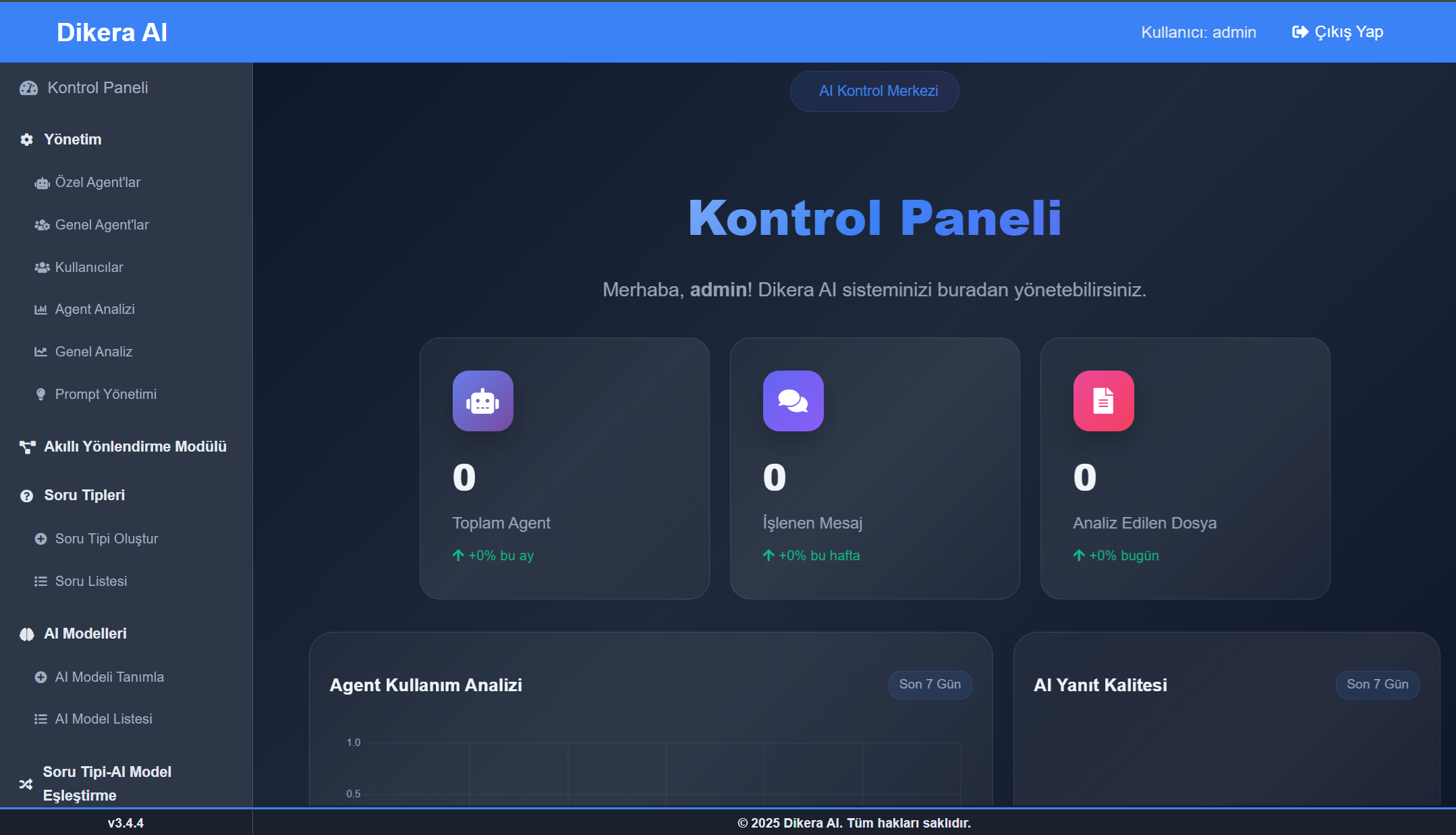The width and height of the screenshot is (1456, 835).
Task: Click the document icon on Analiz Edilen Dosya card
Action: coord(1103,401)
